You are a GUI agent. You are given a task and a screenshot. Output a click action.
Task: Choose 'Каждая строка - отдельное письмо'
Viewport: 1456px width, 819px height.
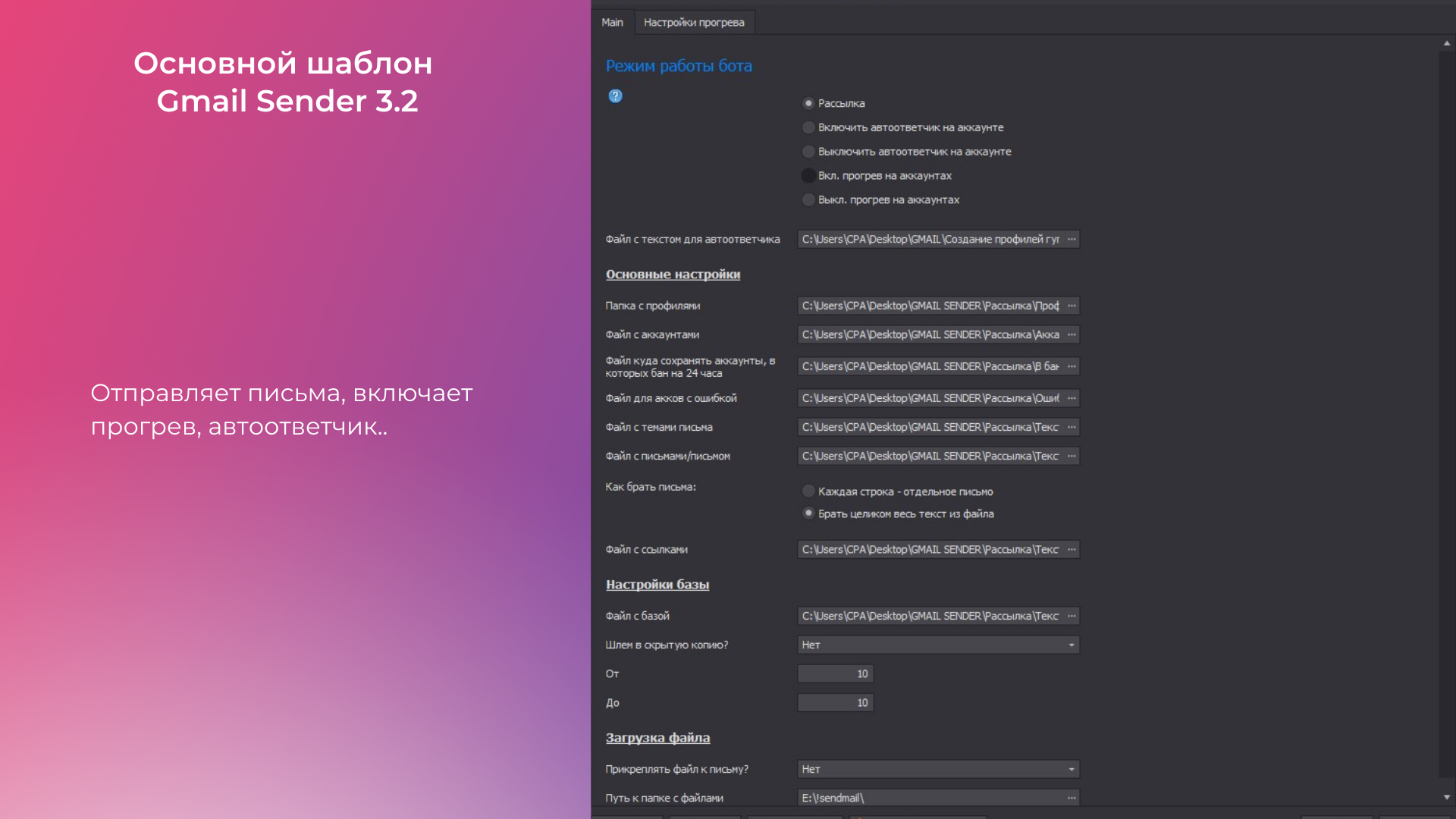coord(808,491)
